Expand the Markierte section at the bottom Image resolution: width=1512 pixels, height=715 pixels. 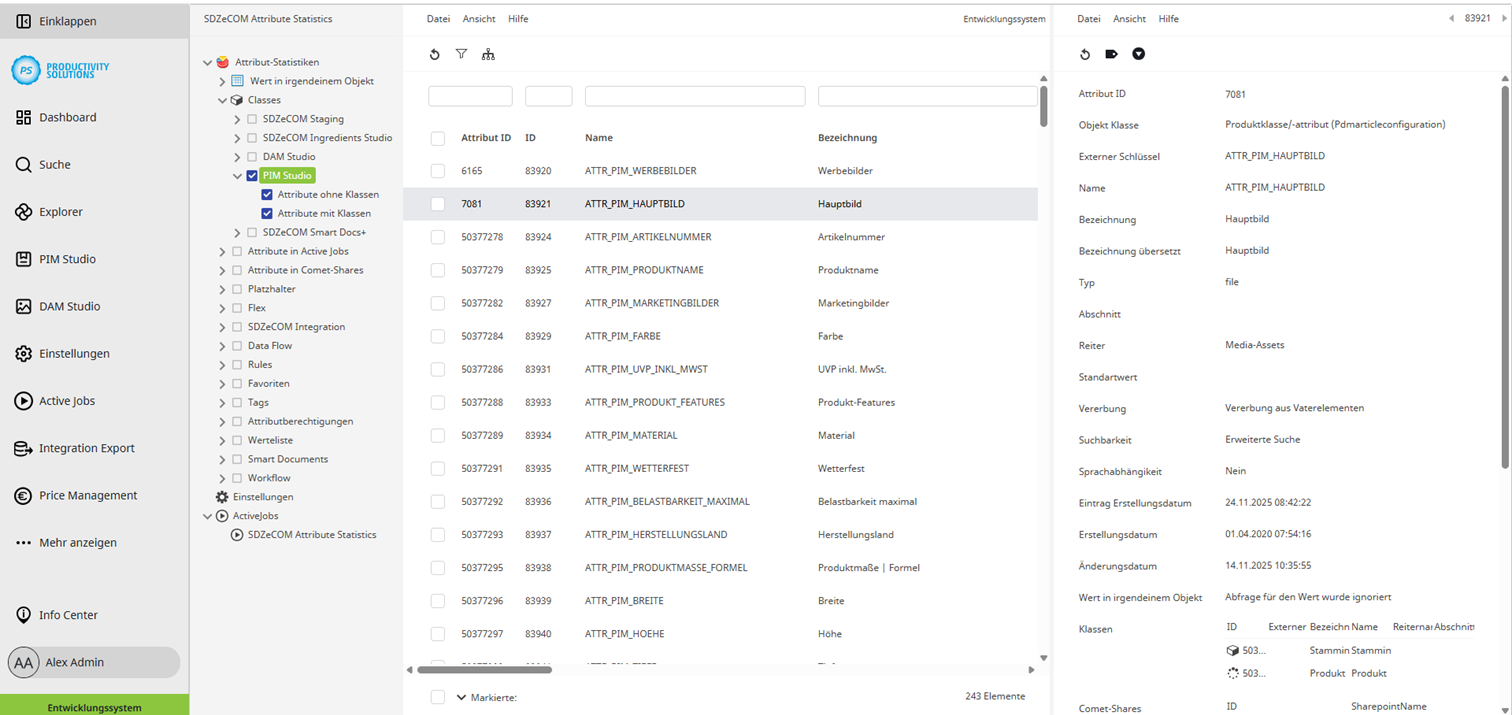461,696
